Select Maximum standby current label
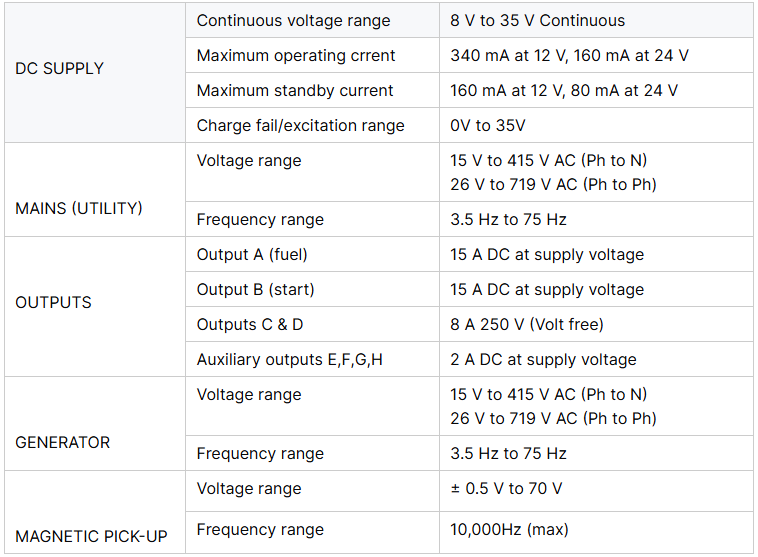Viewport: 758px width, 557px height. pyautogui.click(x=295, y=90)
